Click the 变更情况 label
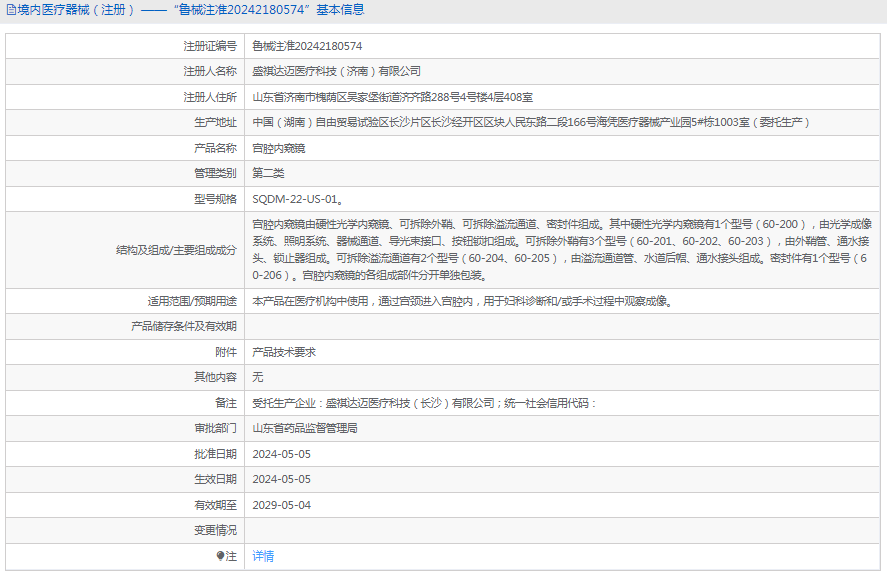Screen dimensions: 887x576 (x=216, y=530)
